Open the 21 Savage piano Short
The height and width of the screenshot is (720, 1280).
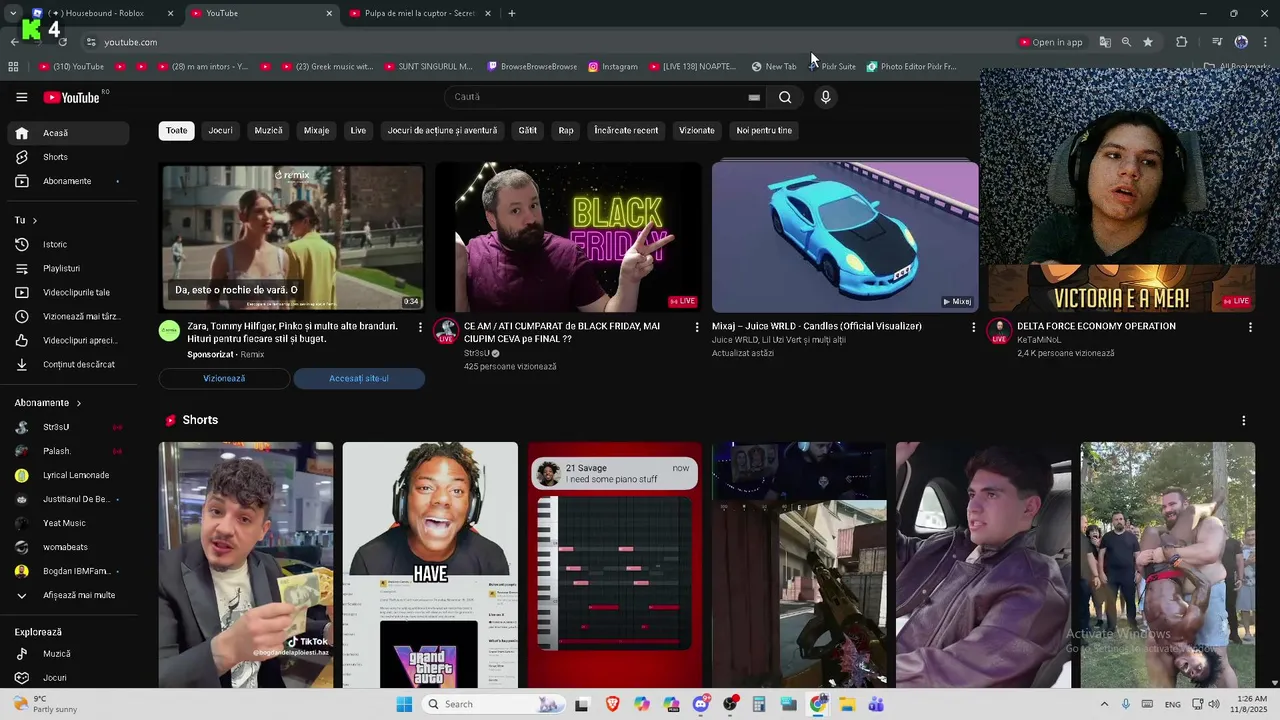[x=615, y=565]
